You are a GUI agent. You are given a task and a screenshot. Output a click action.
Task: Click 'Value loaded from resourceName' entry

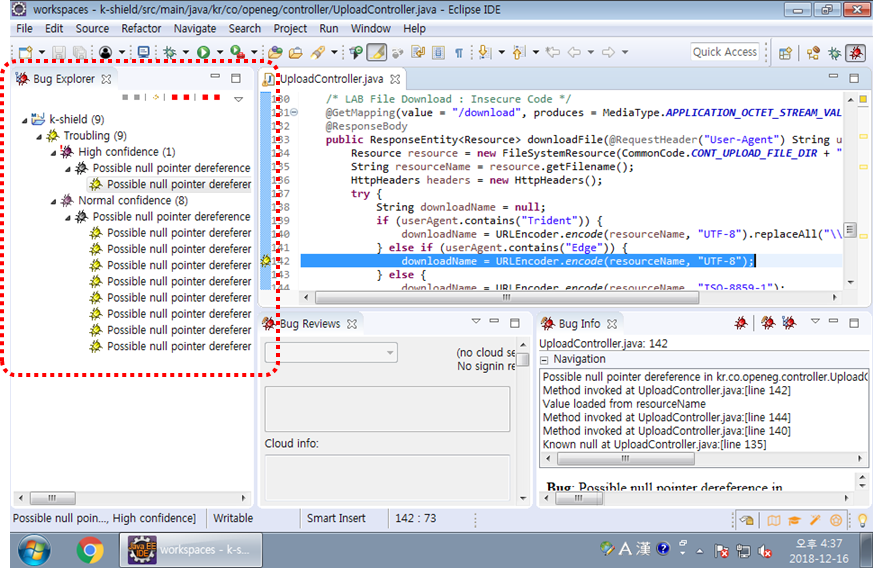tap(624, 404)
